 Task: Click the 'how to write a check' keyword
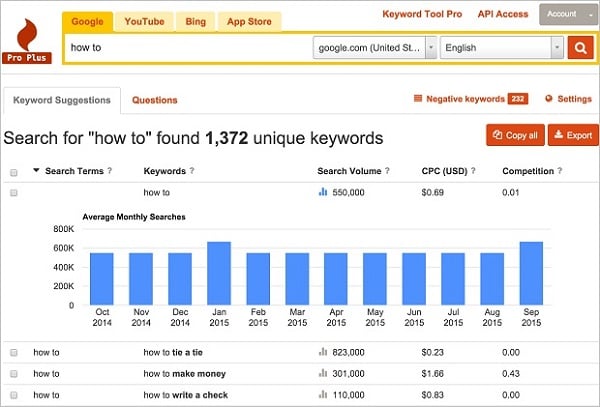click(186, 395)
